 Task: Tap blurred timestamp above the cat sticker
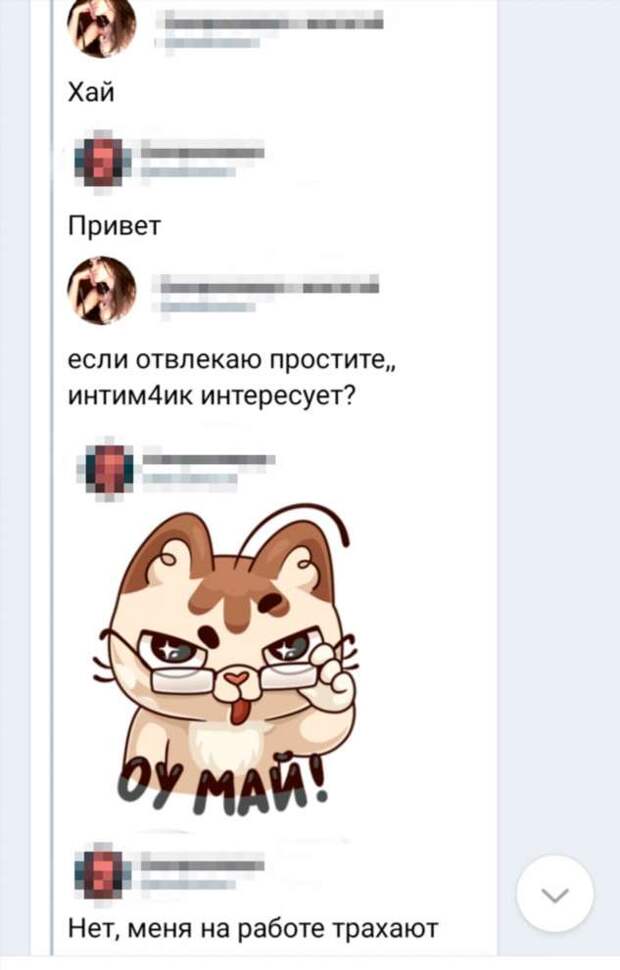coord(190,478)
